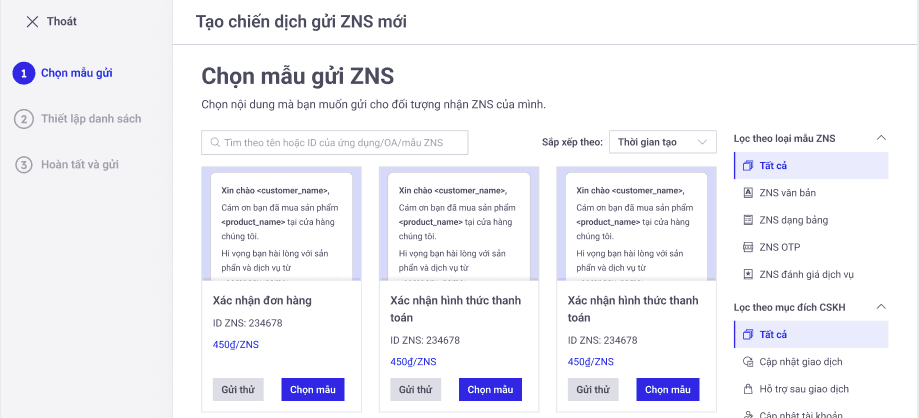Click the ZNS đánh giá dịch vụ icon

coord(747,274)
